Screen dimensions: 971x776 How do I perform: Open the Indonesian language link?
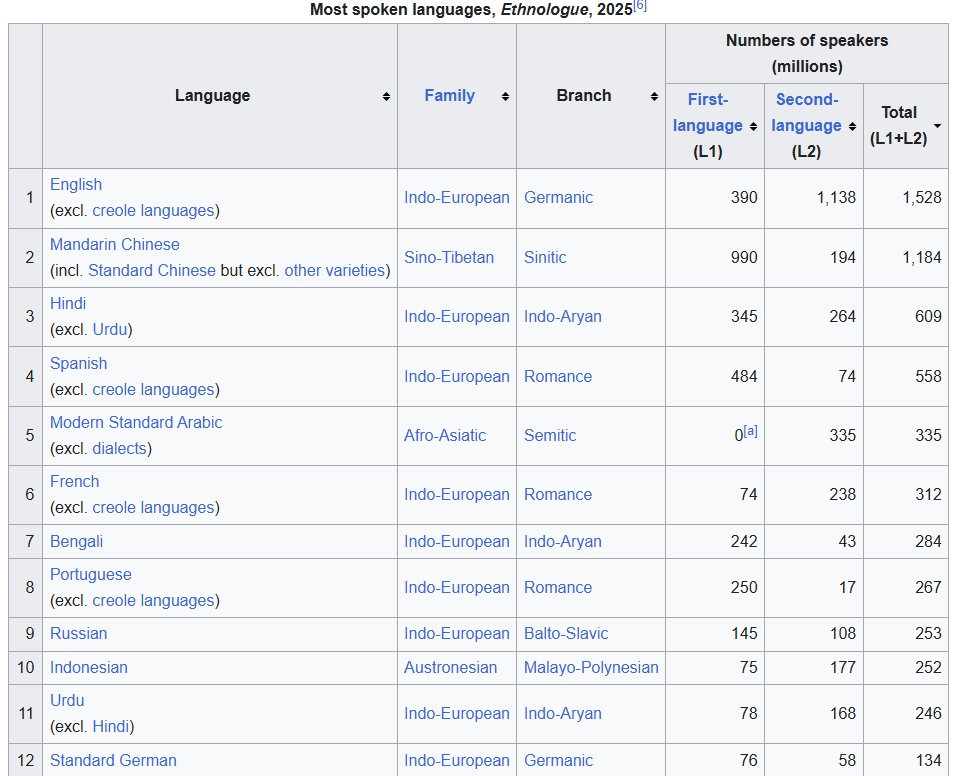pyautogui.click(x=89, y=667)
